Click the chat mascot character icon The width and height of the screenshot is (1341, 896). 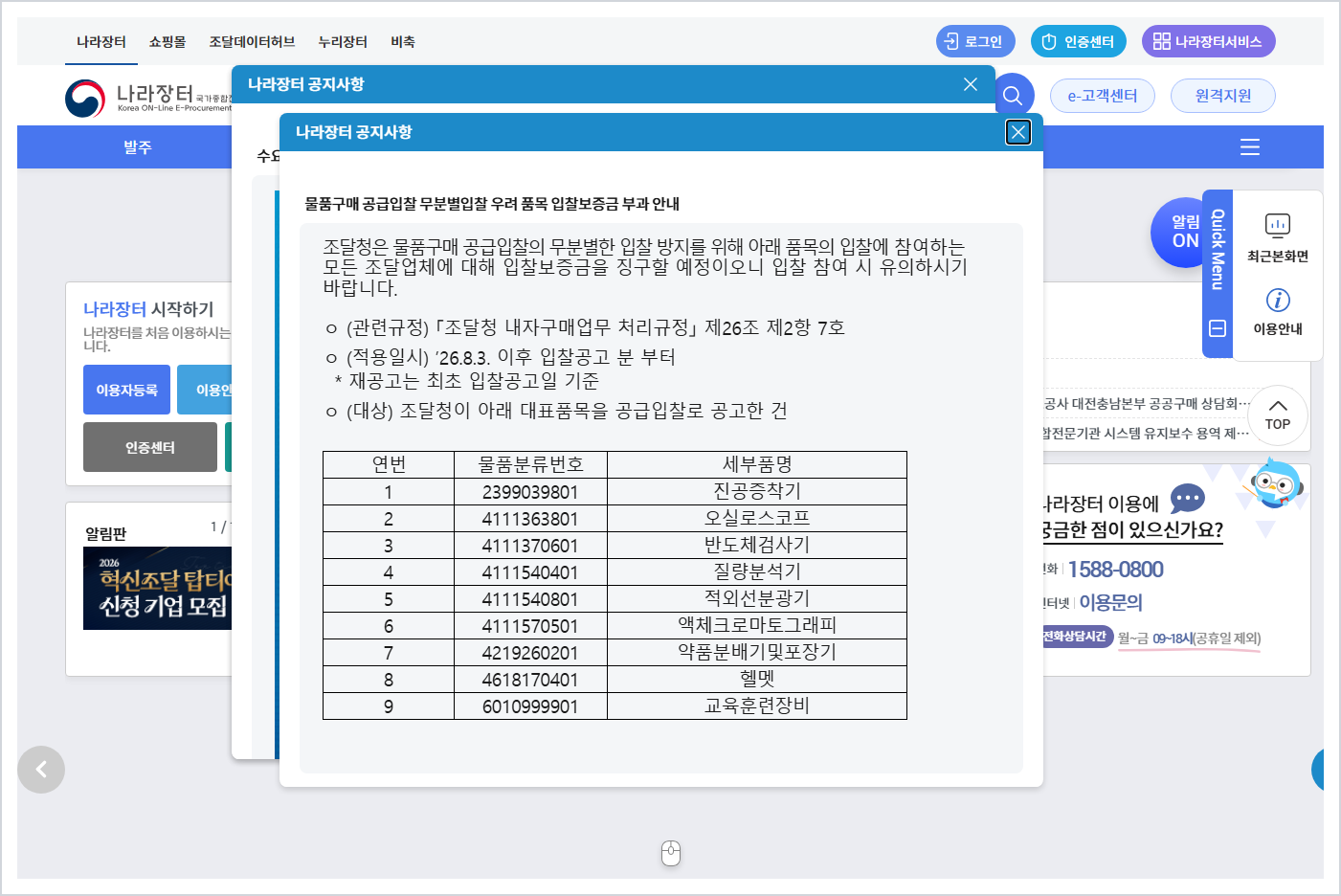coord(1276,483)
